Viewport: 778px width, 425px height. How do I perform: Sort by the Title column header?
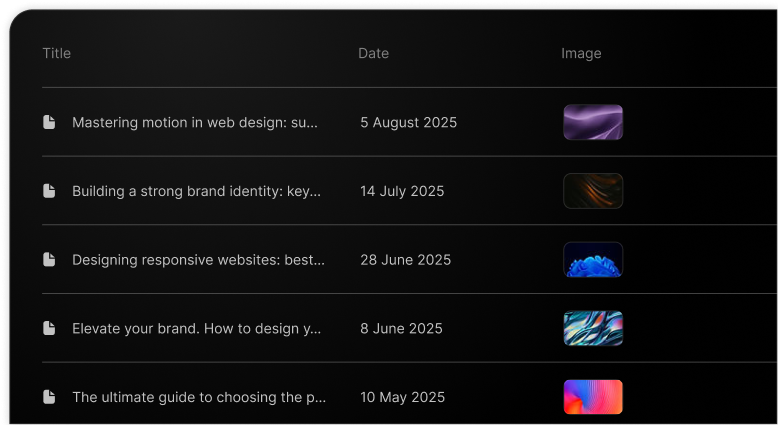(57, 53)
